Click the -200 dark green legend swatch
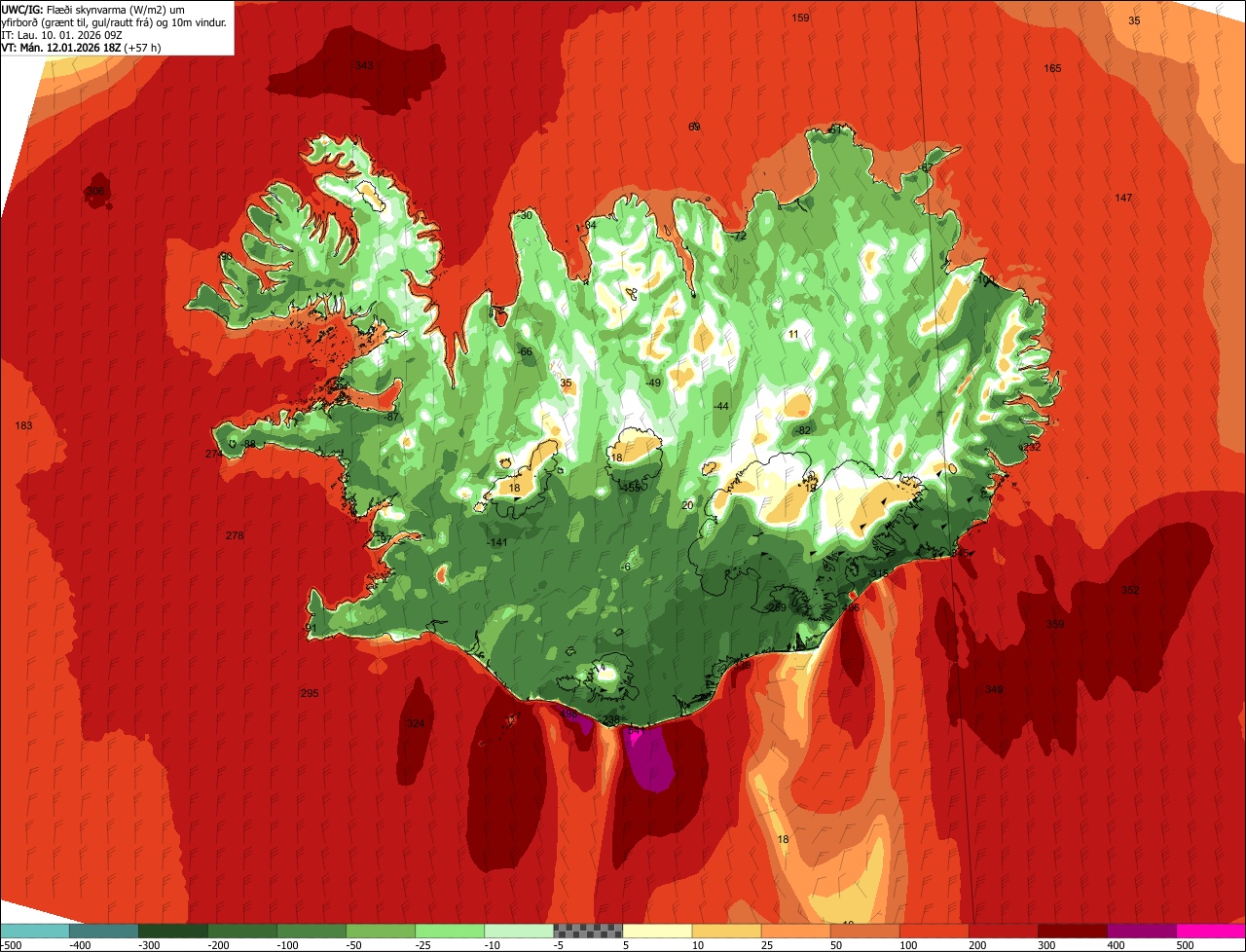 coord(241,931)
